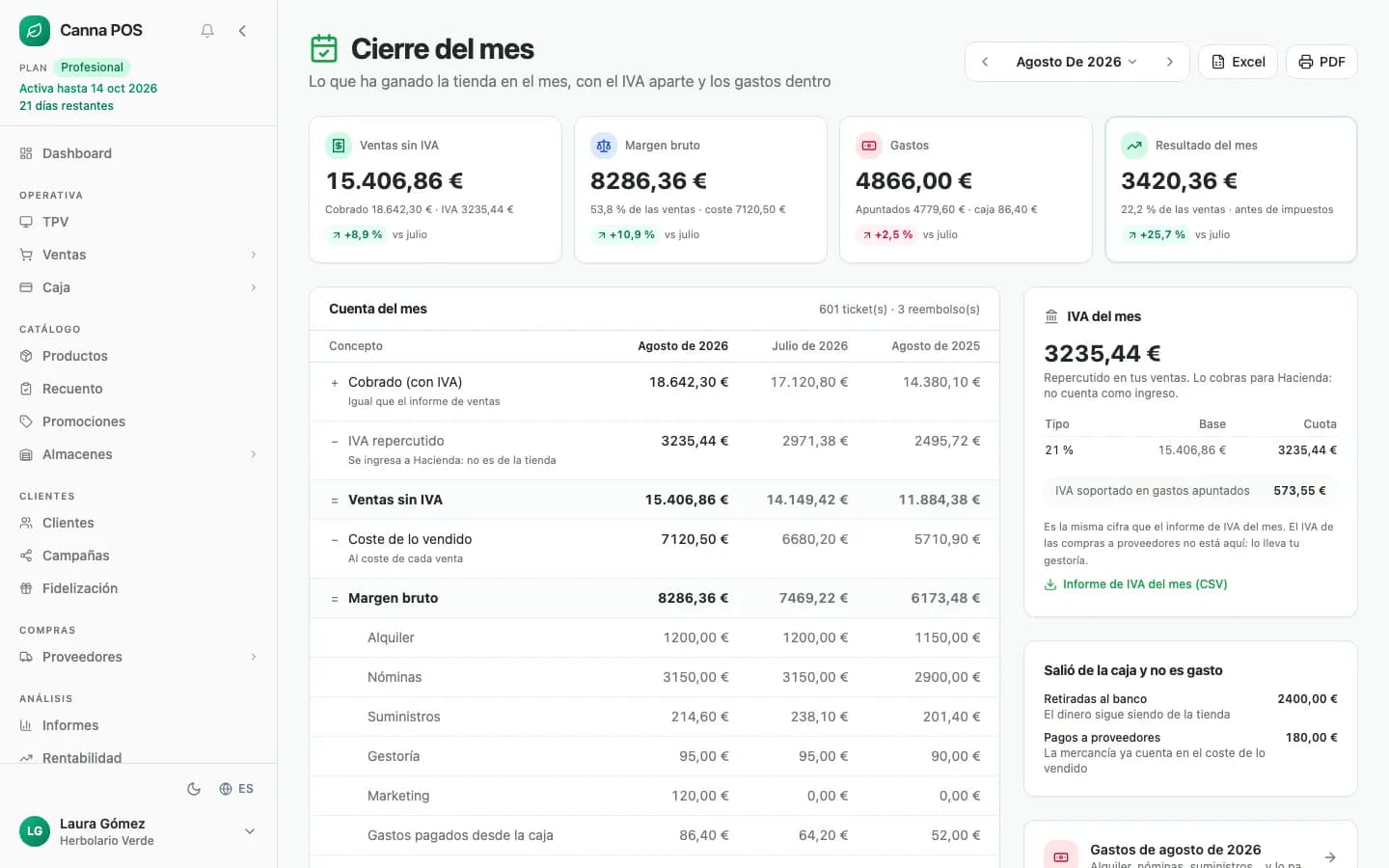Screen dimensions: 1389x868
Task: Toggle dark mode with the moon icon
Action: [x=194, y=789]
